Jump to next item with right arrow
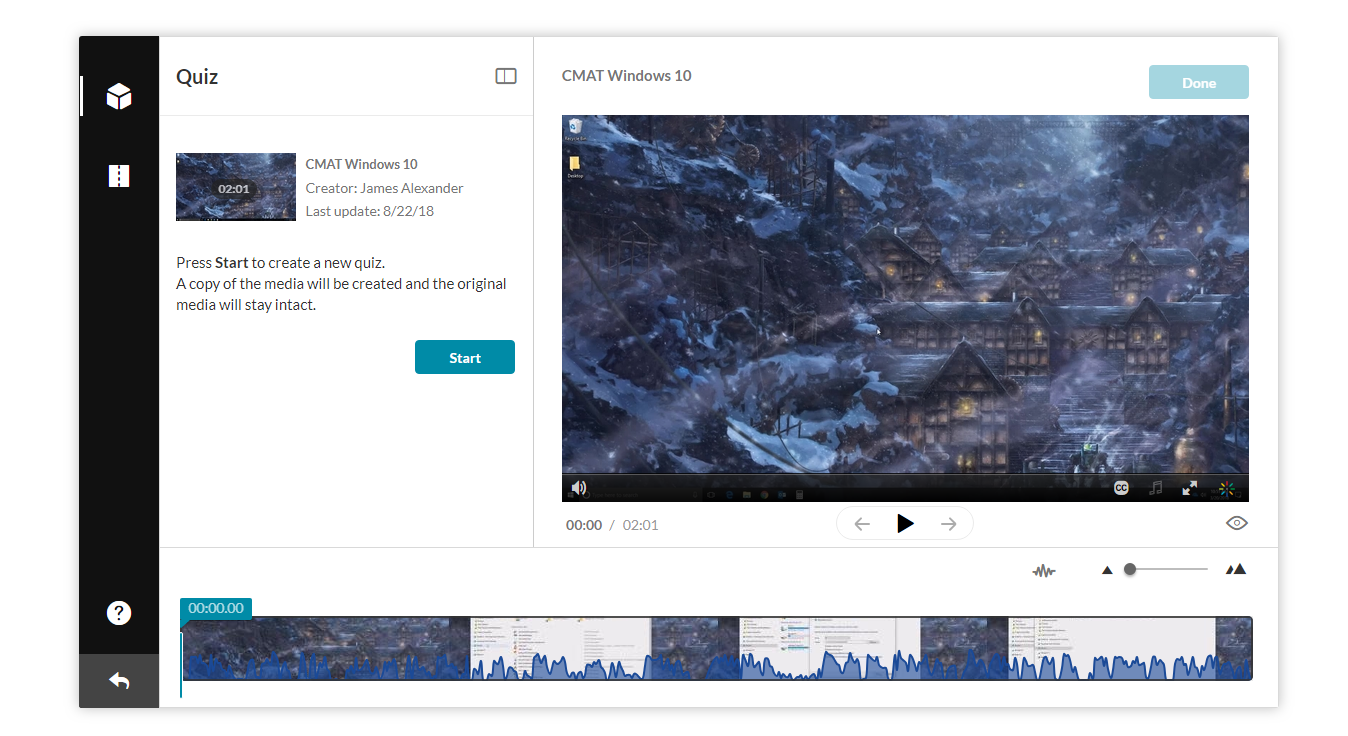Screen dimensions: 1348x736 pyautogui.click(x=949, y=524)
